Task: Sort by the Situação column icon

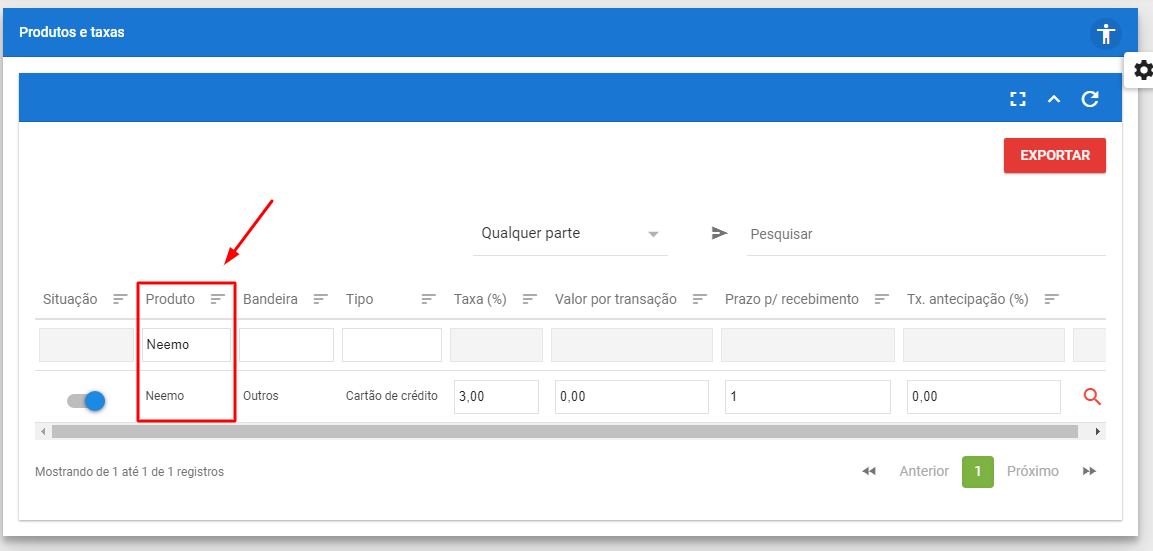Action: (120, 299)
